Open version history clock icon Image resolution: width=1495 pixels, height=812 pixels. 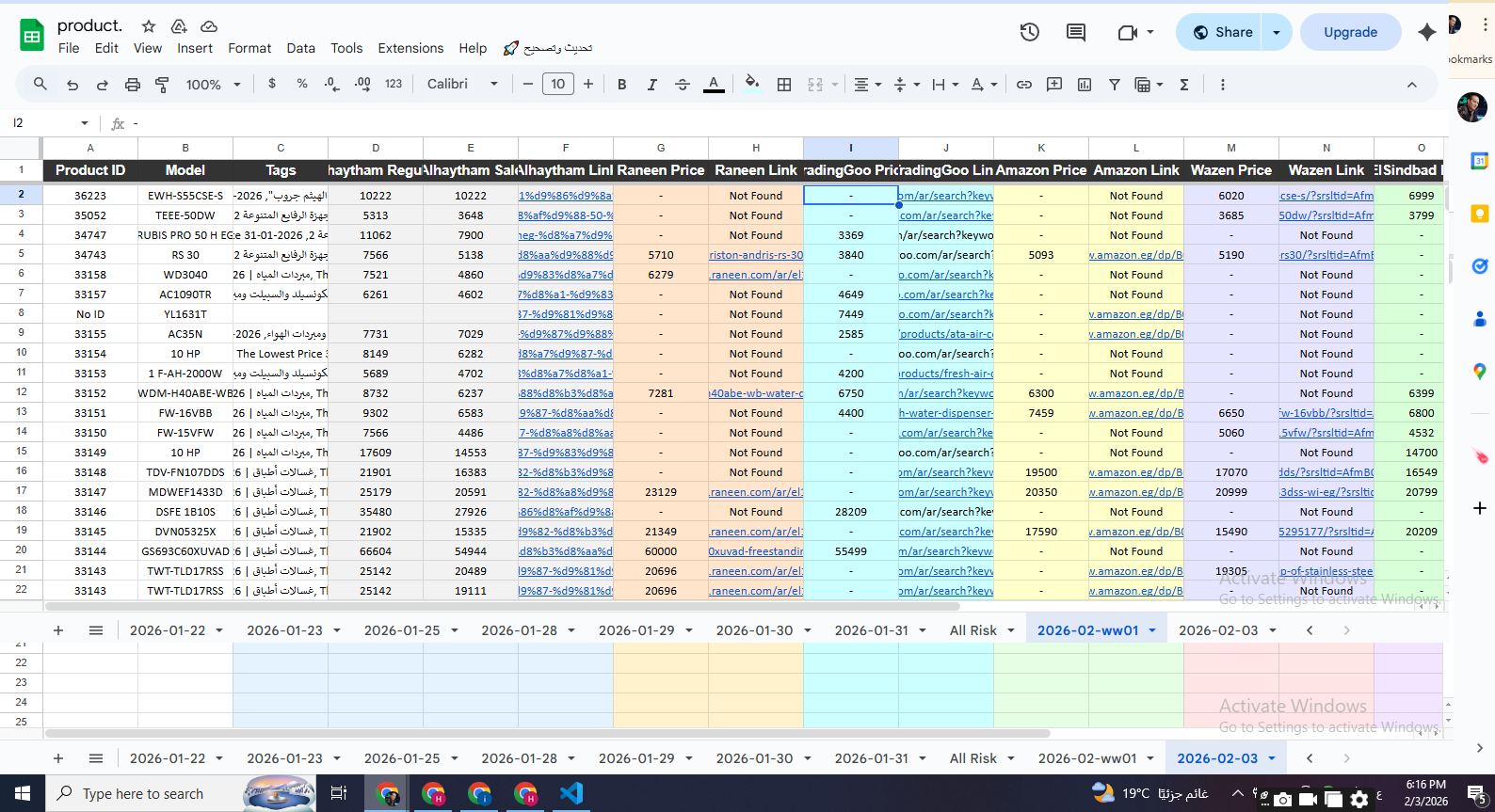(x=1029, y=32)
